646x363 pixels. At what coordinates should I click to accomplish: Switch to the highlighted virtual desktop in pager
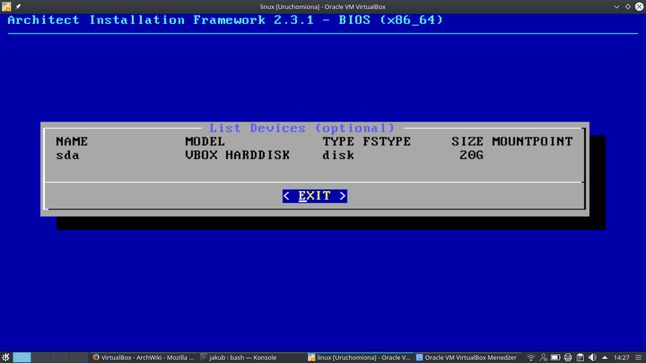click(x=22, y=357)
